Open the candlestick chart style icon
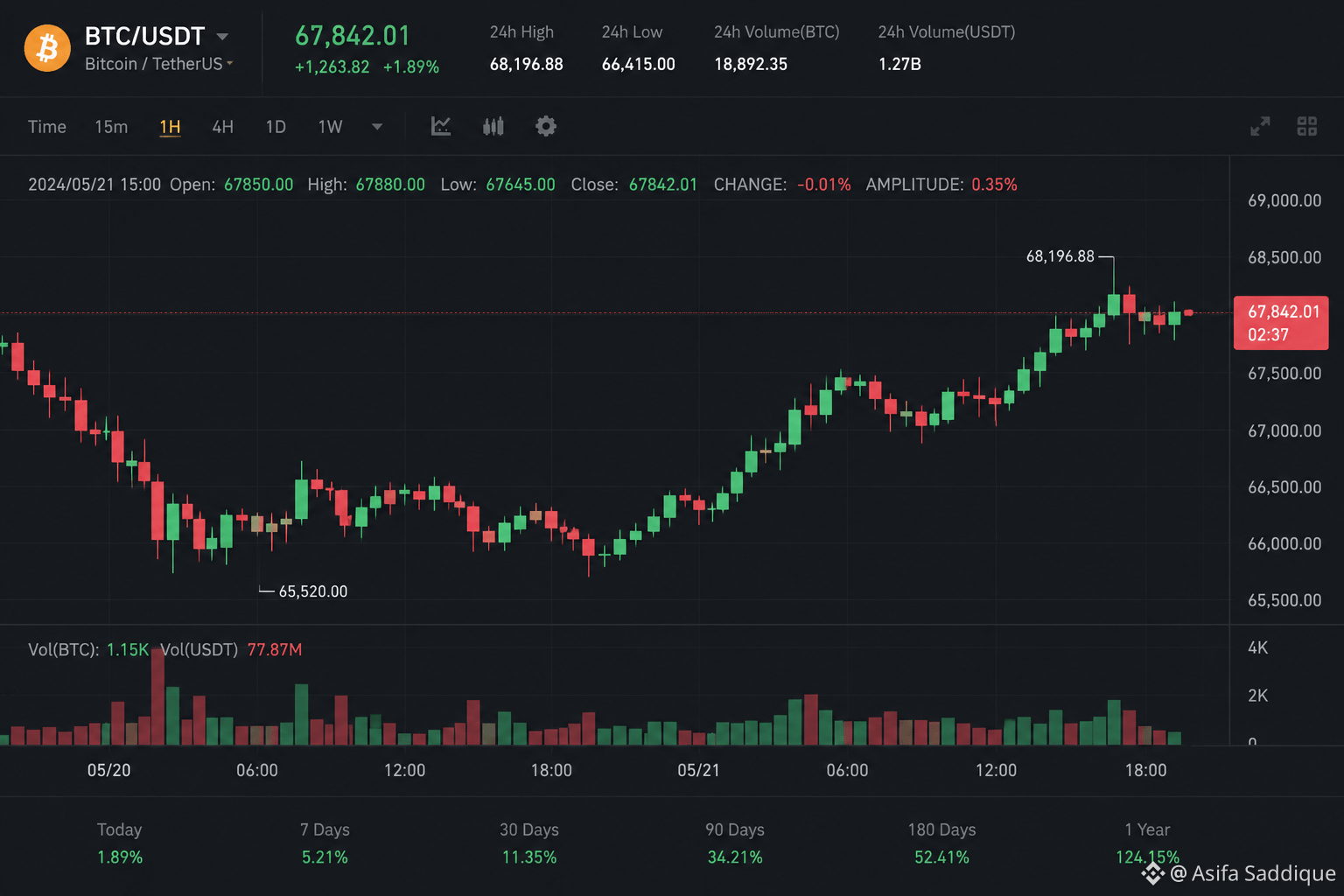The height and width of the screenshot is (896, 1344). 493,126
